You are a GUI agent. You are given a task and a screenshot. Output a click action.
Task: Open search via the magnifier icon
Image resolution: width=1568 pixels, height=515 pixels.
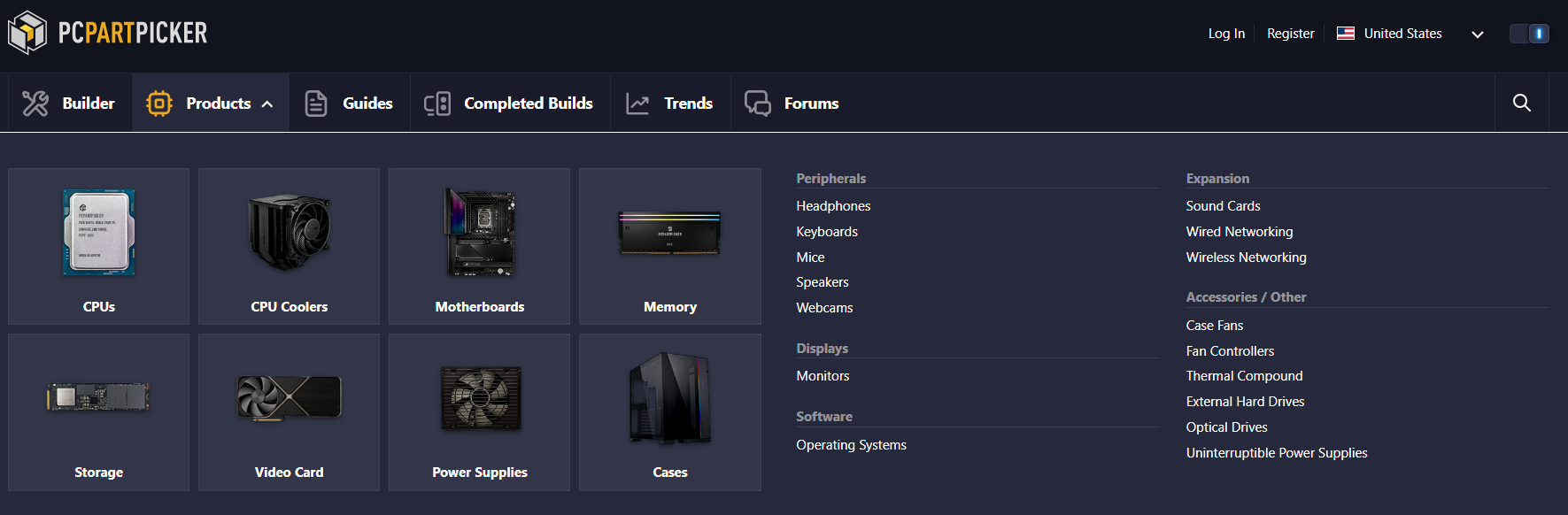point(1522,103)
